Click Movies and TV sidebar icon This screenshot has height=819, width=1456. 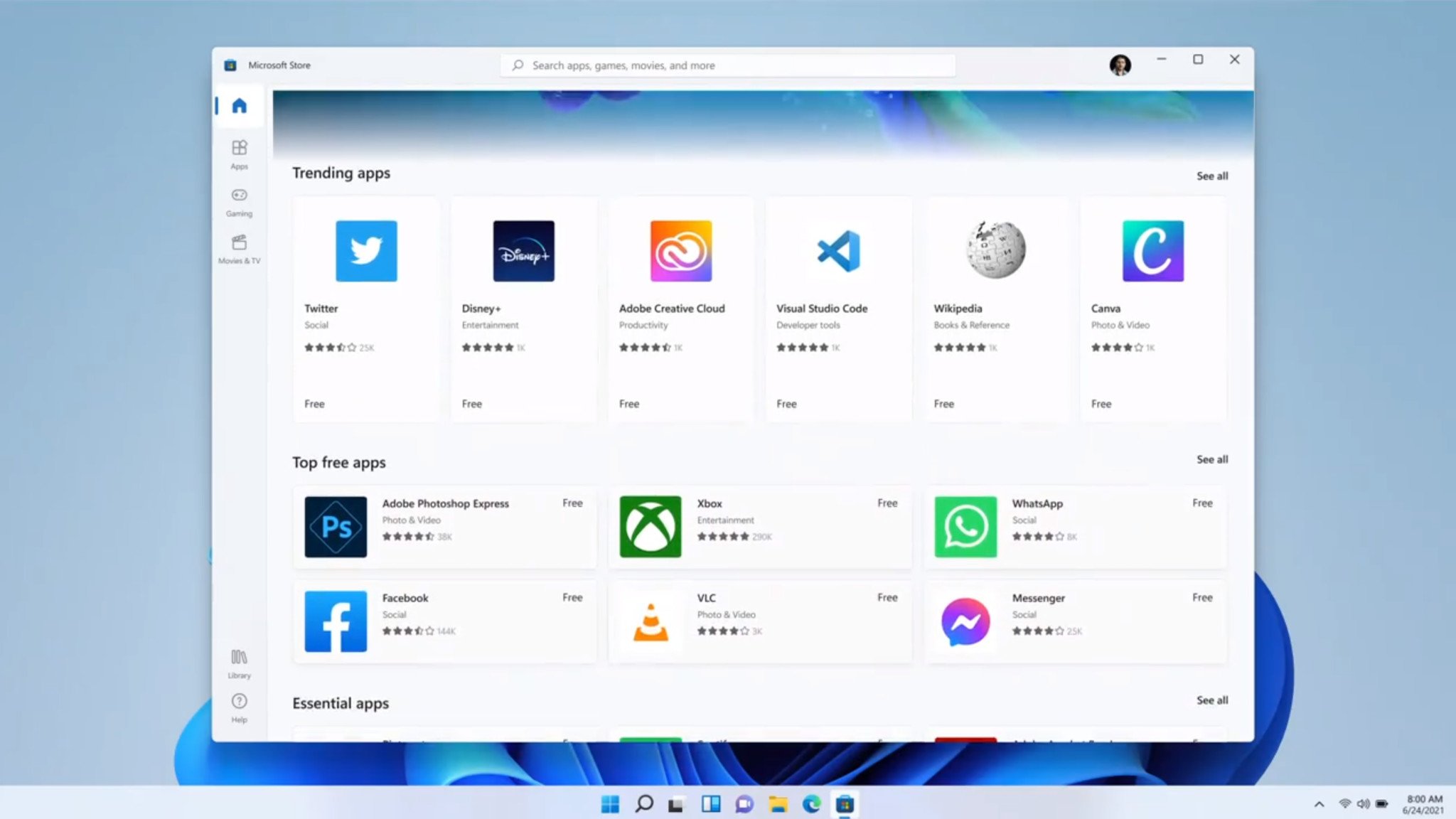[x=239, y=248]
